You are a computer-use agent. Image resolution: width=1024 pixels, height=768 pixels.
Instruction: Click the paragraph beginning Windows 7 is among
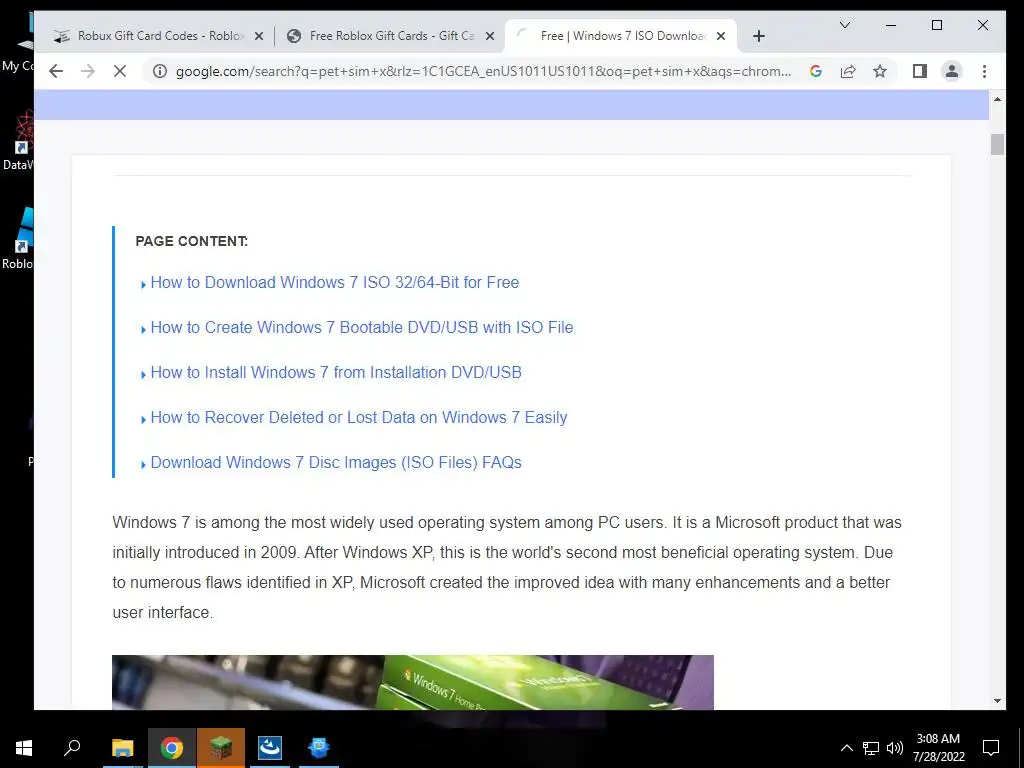507,568
